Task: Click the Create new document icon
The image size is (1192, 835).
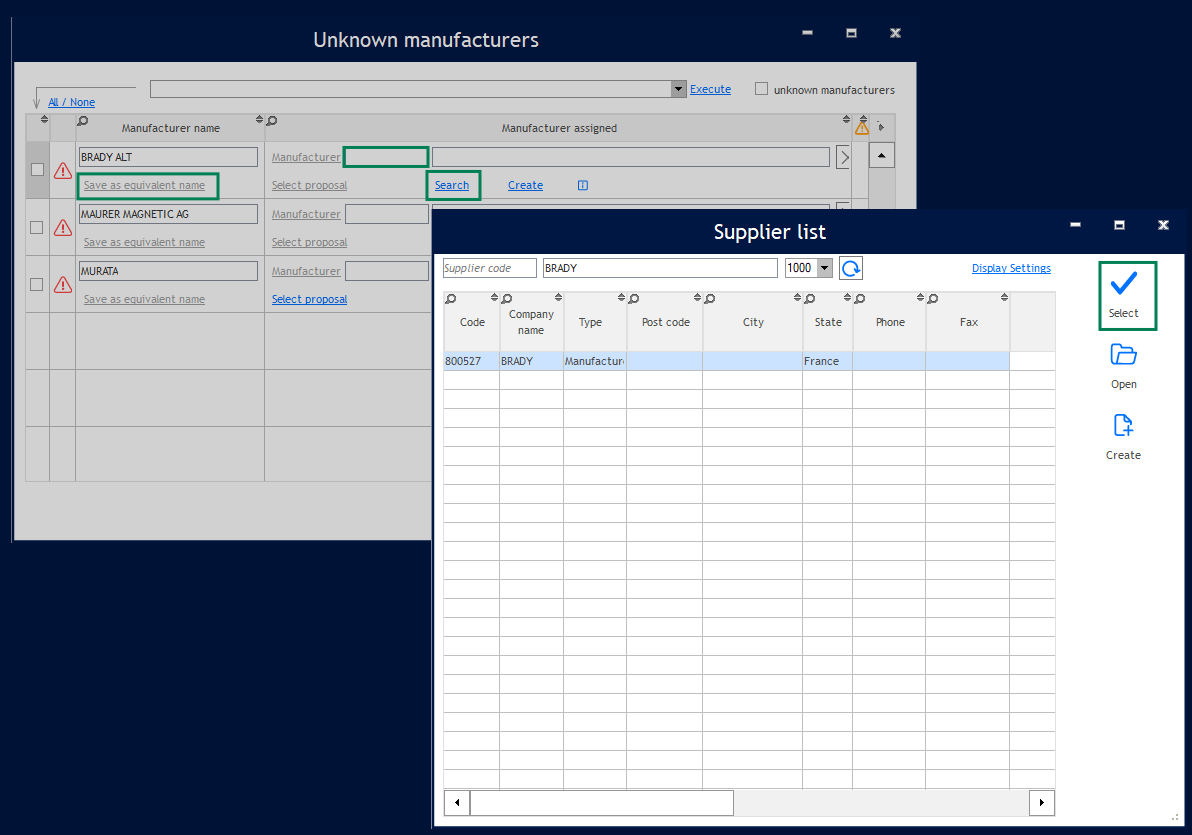Action: coord(1123,426)
